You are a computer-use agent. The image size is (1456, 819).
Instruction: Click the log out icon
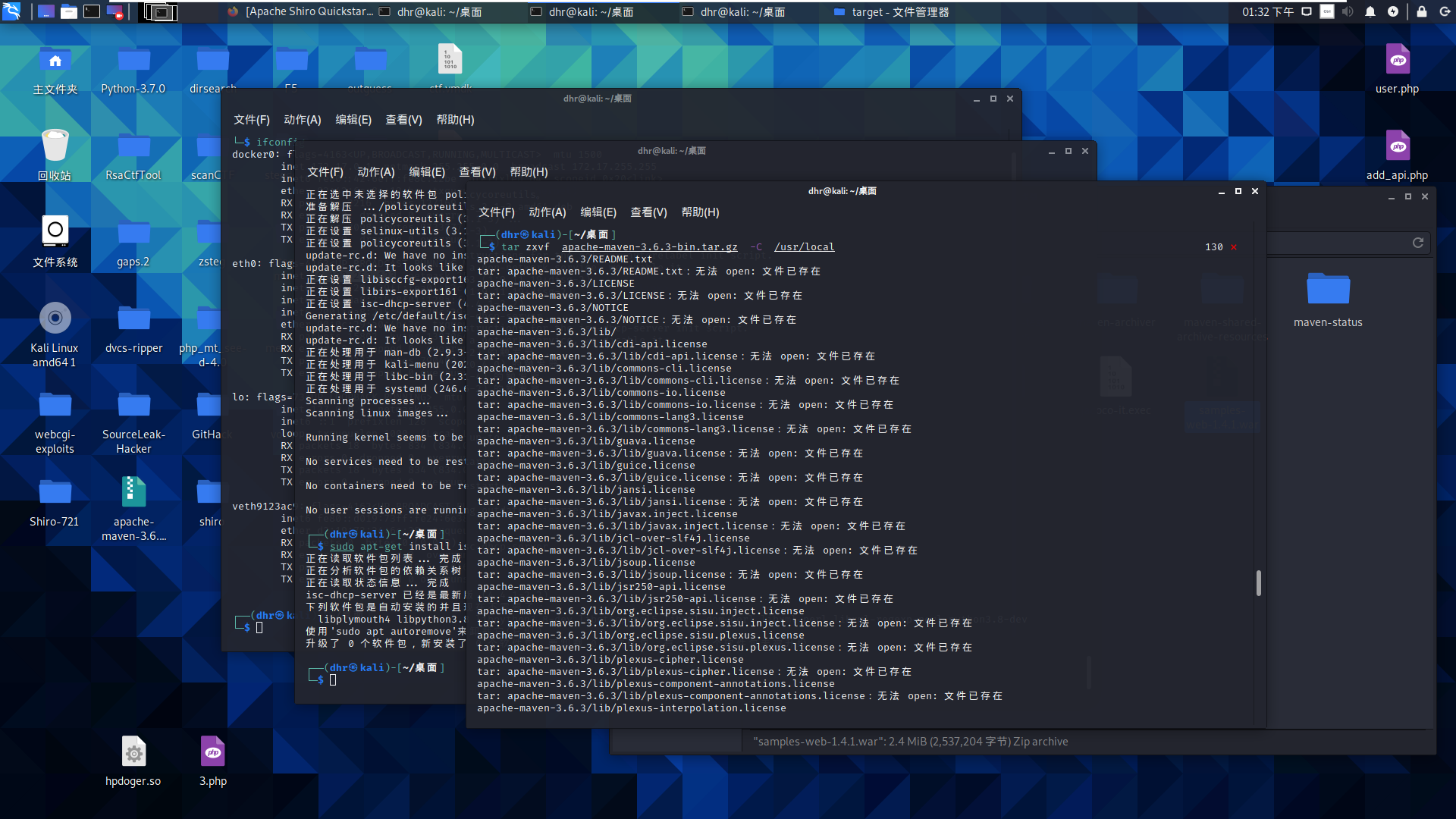[1445, 11]
